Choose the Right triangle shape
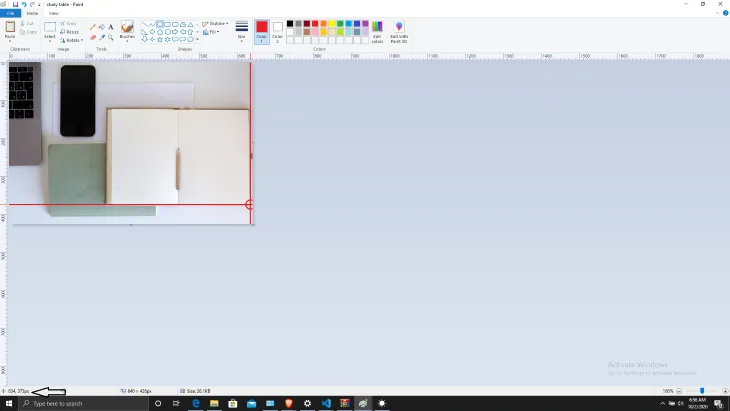 tap(144, 32)
